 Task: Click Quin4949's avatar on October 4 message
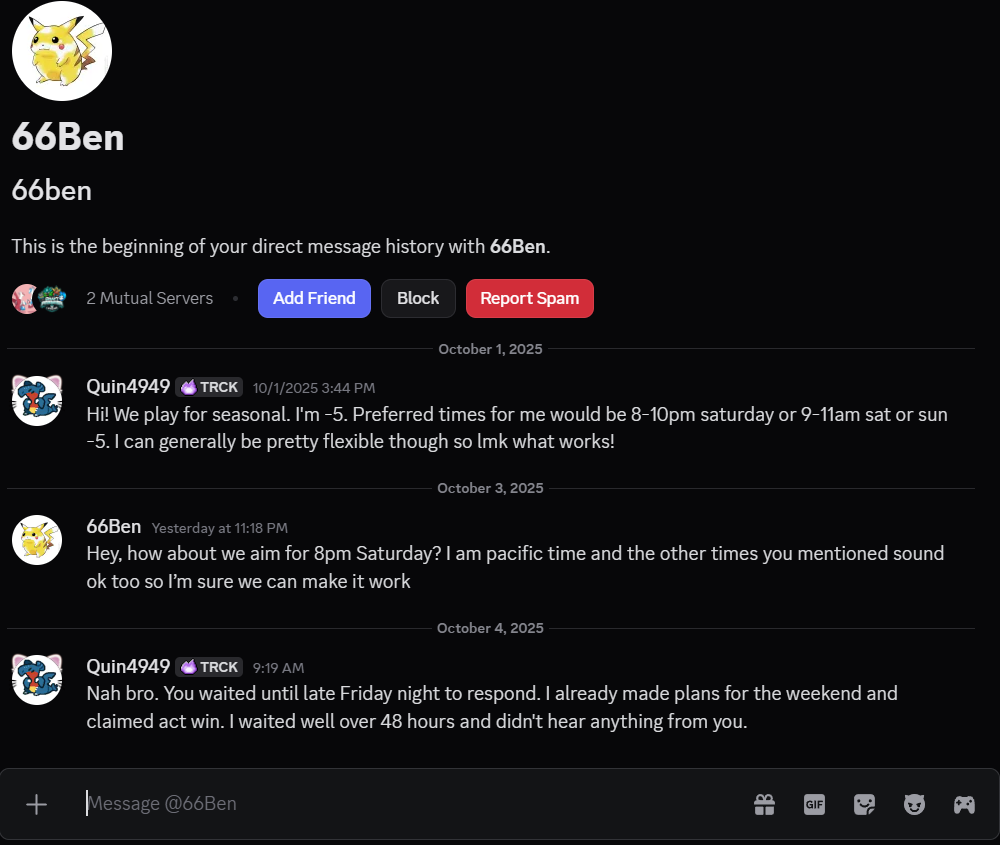coord(37,680)
